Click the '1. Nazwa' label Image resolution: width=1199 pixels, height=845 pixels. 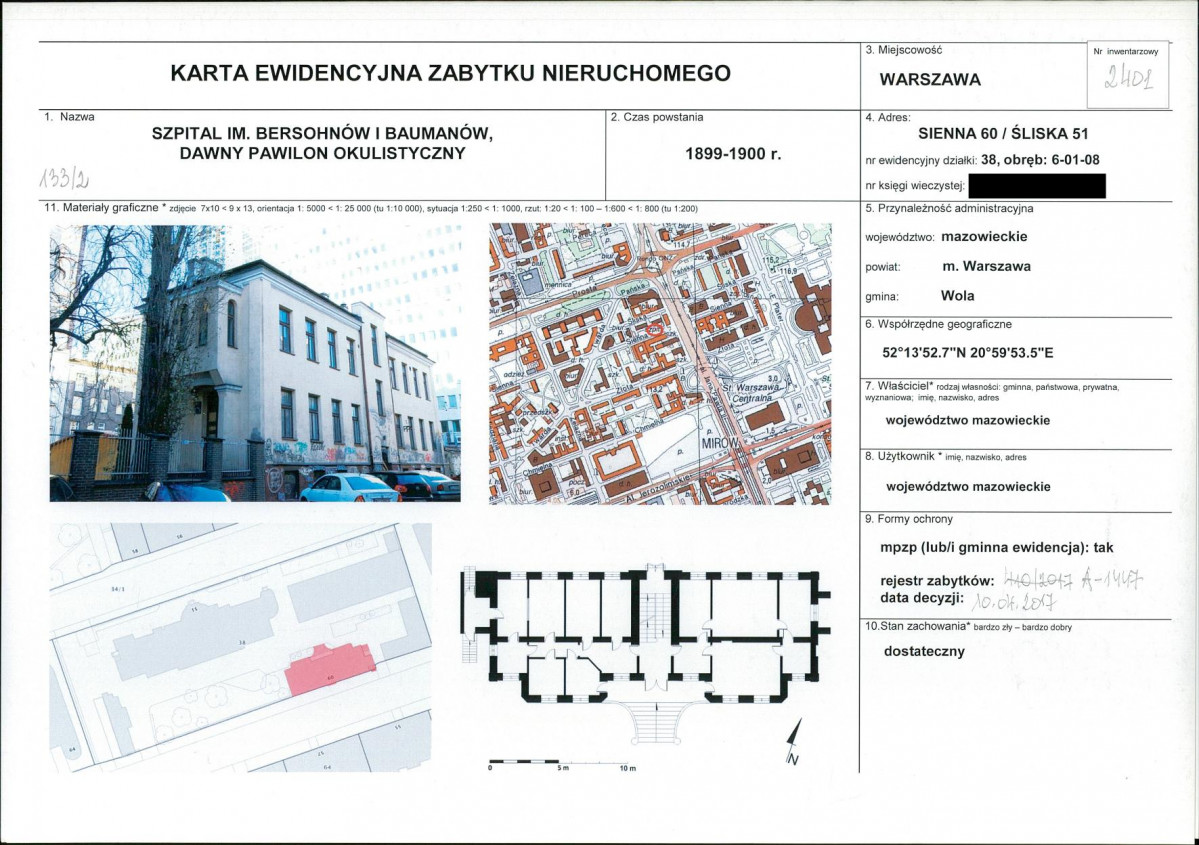(70, 117)
